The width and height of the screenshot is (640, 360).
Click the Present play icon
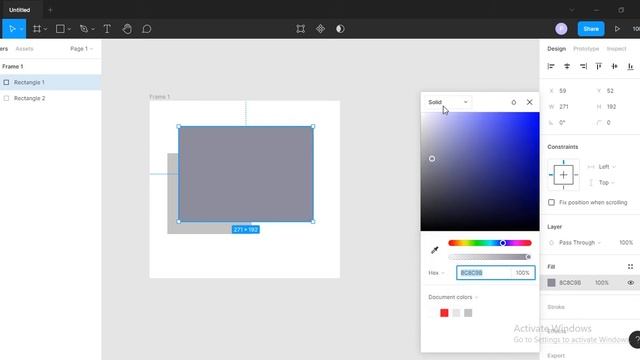617,29
